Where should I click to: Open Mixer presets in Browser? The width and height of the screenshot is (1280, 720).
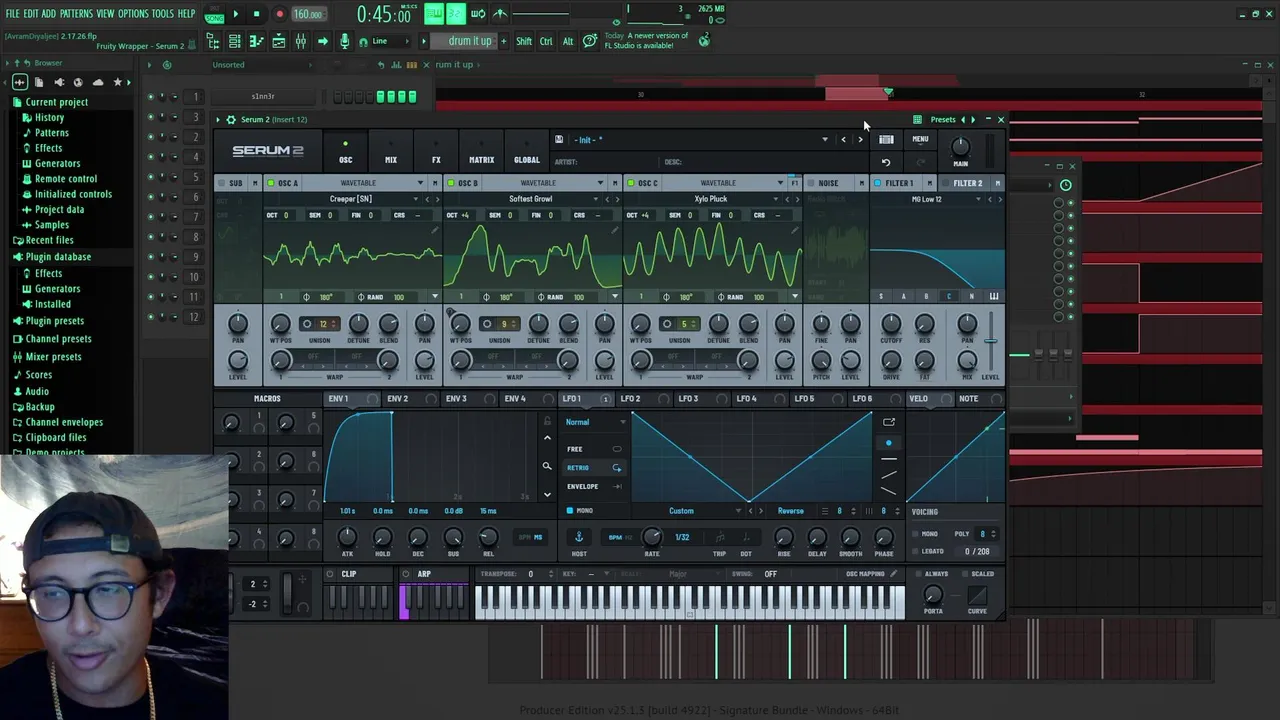pyautogui.click(x=53, y=357)
